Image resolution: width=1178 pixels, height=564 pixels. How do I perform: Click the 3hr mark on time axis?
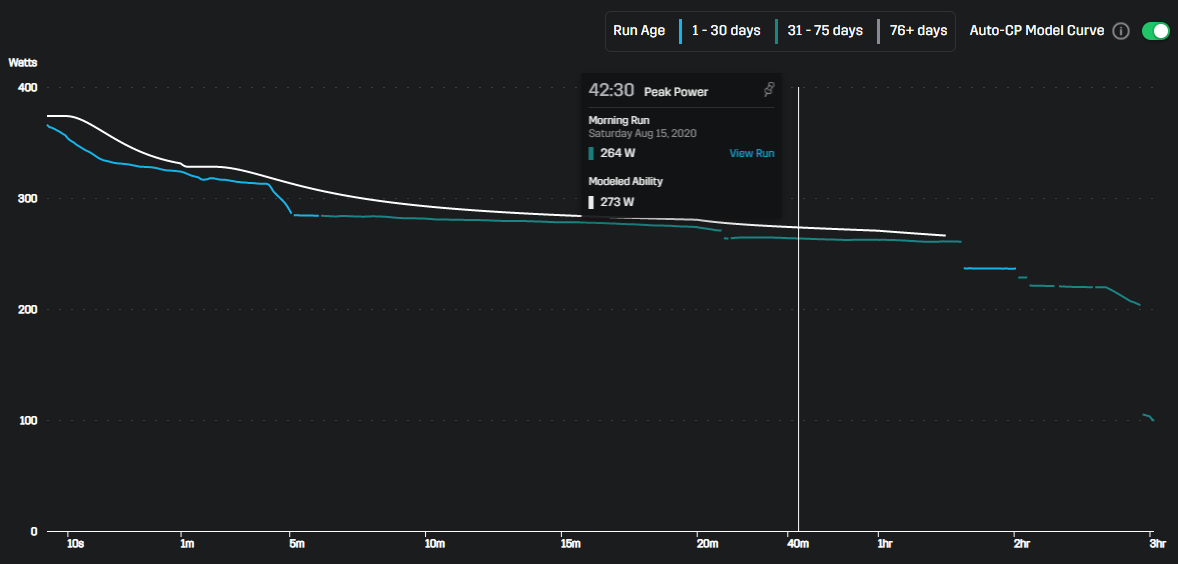(x=1157, y=544)
